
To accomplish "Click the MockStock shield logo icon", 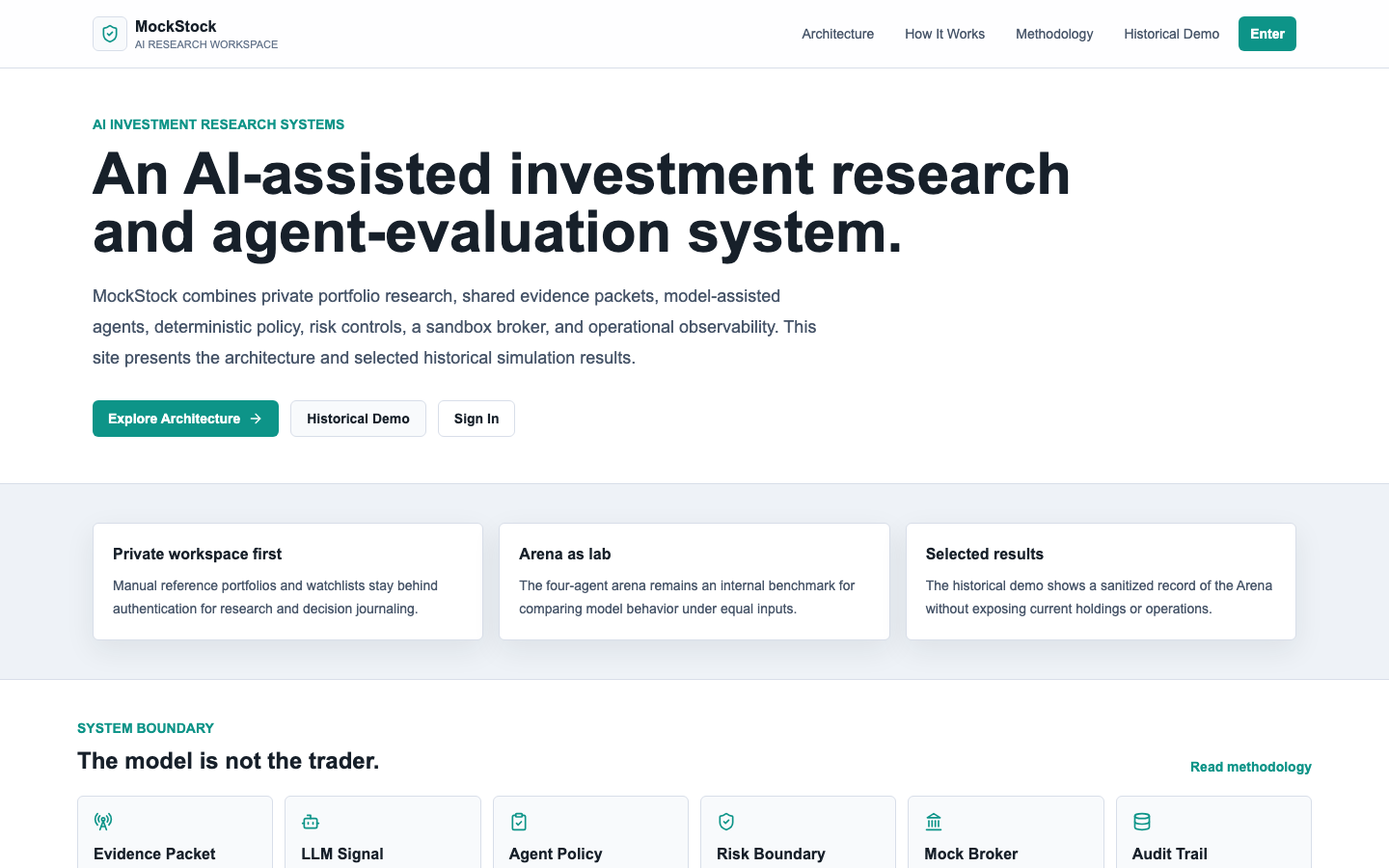I will click(110, 34).
